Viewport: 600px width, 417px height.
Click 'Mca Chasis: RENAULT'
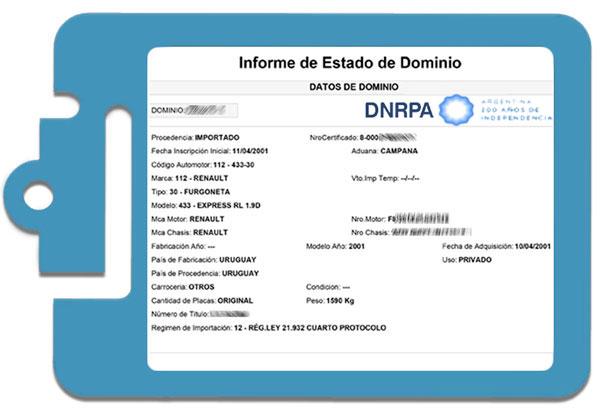click(x=189, y=233)
